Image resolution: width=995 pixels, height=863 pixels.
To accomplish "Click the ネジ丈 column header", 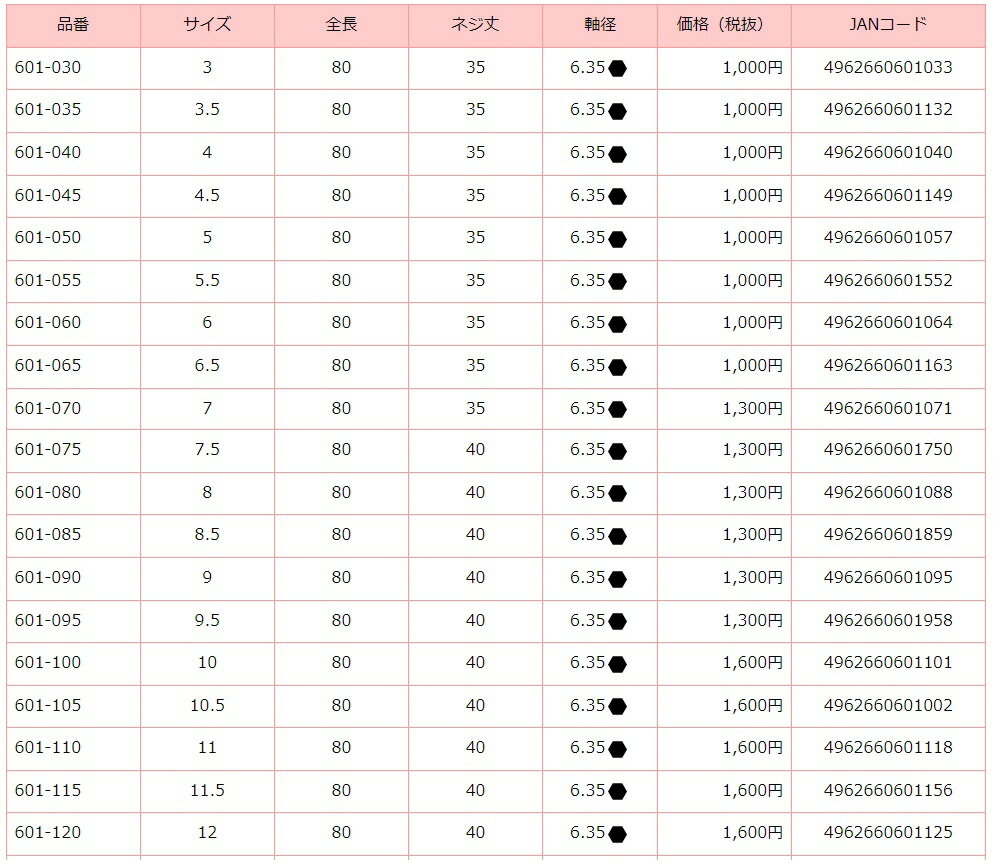I will coord(475,25).
